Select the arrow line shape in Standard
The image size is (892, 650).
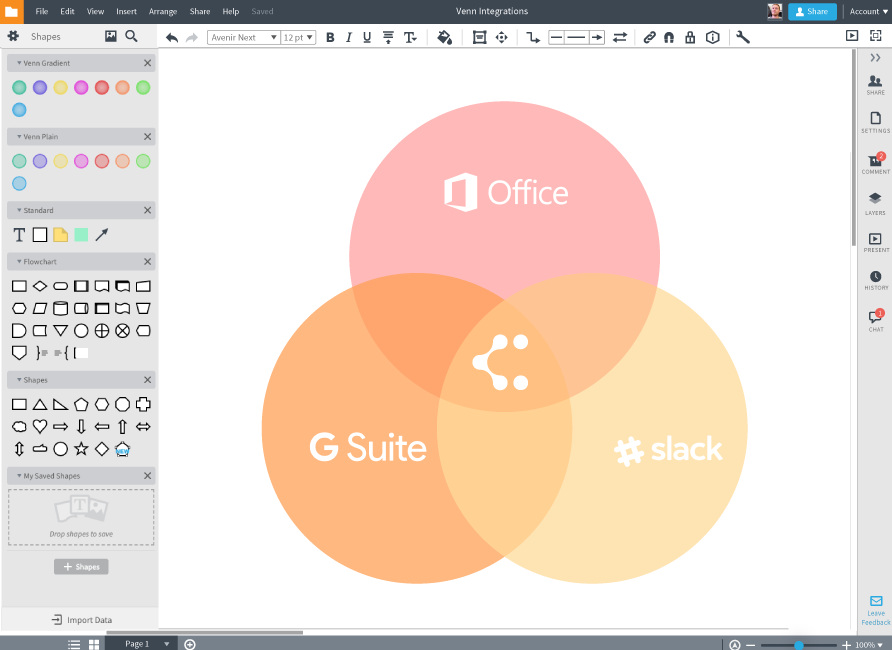102,234
